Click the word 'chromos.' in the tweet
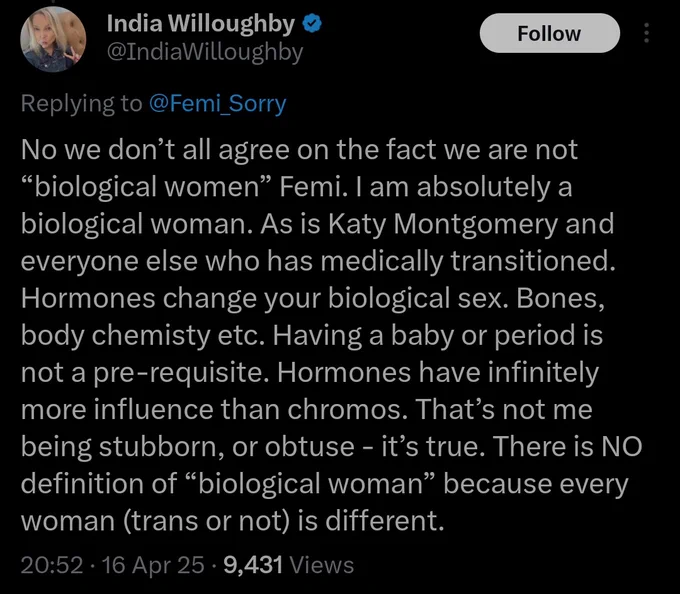Screen dimensions: 680x594 pos(347,410)
